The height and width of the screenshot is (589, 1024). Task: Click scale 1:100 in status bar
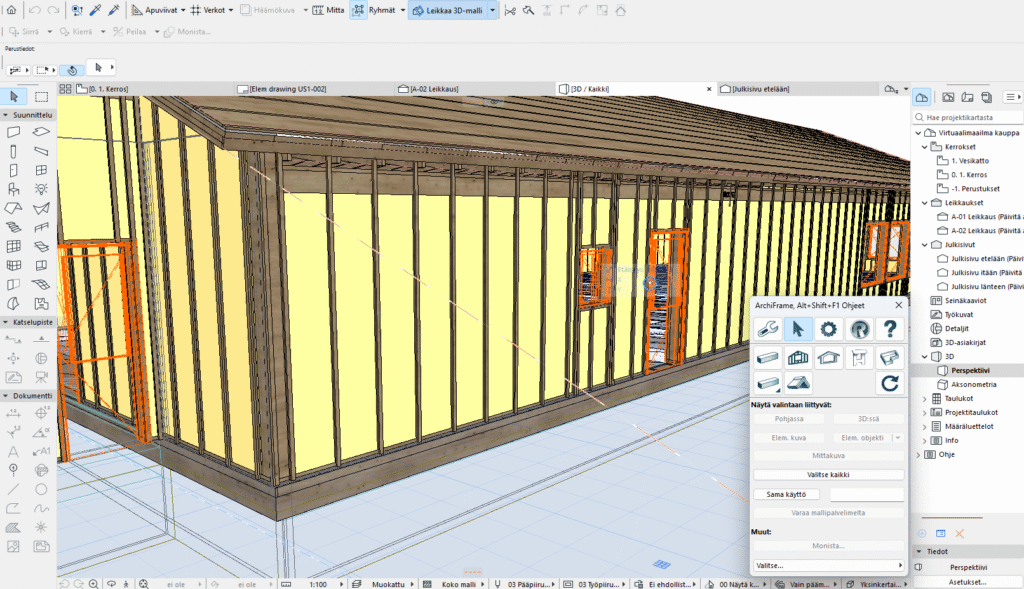pos(318,584)
